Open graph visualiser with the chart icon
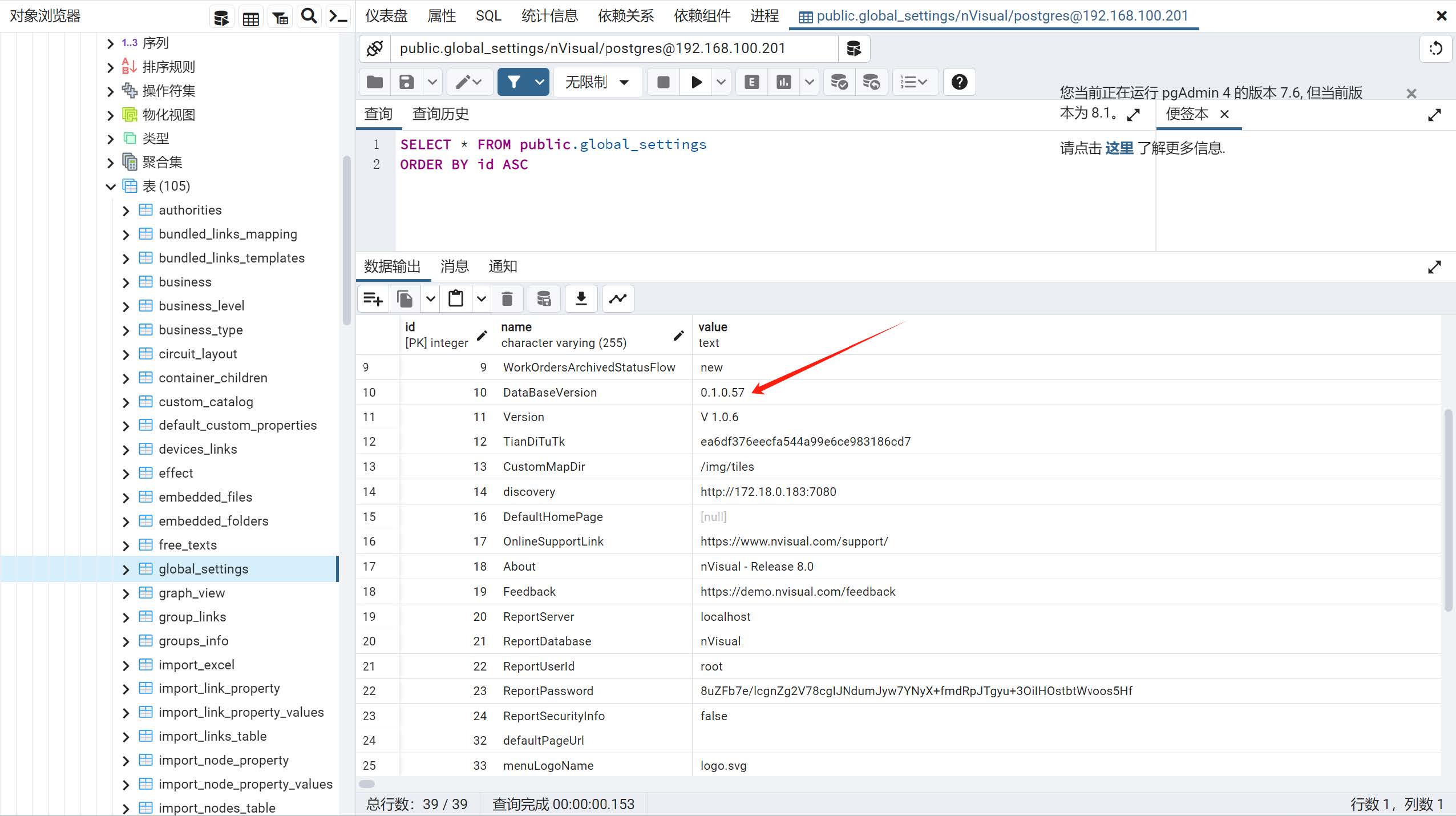Image resolution: width=1456 pixels, height=816 pixels. point(618,298)
